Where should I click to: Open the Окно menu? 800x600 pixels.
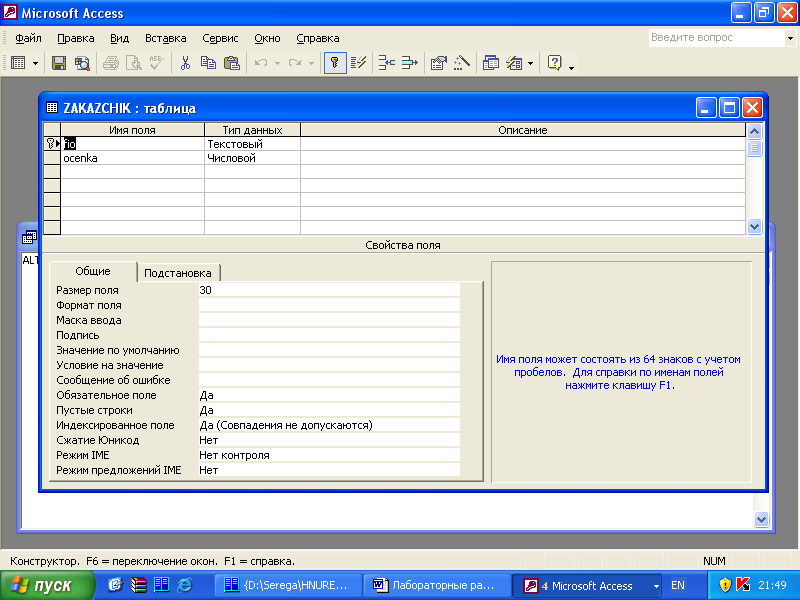(267, 38)
